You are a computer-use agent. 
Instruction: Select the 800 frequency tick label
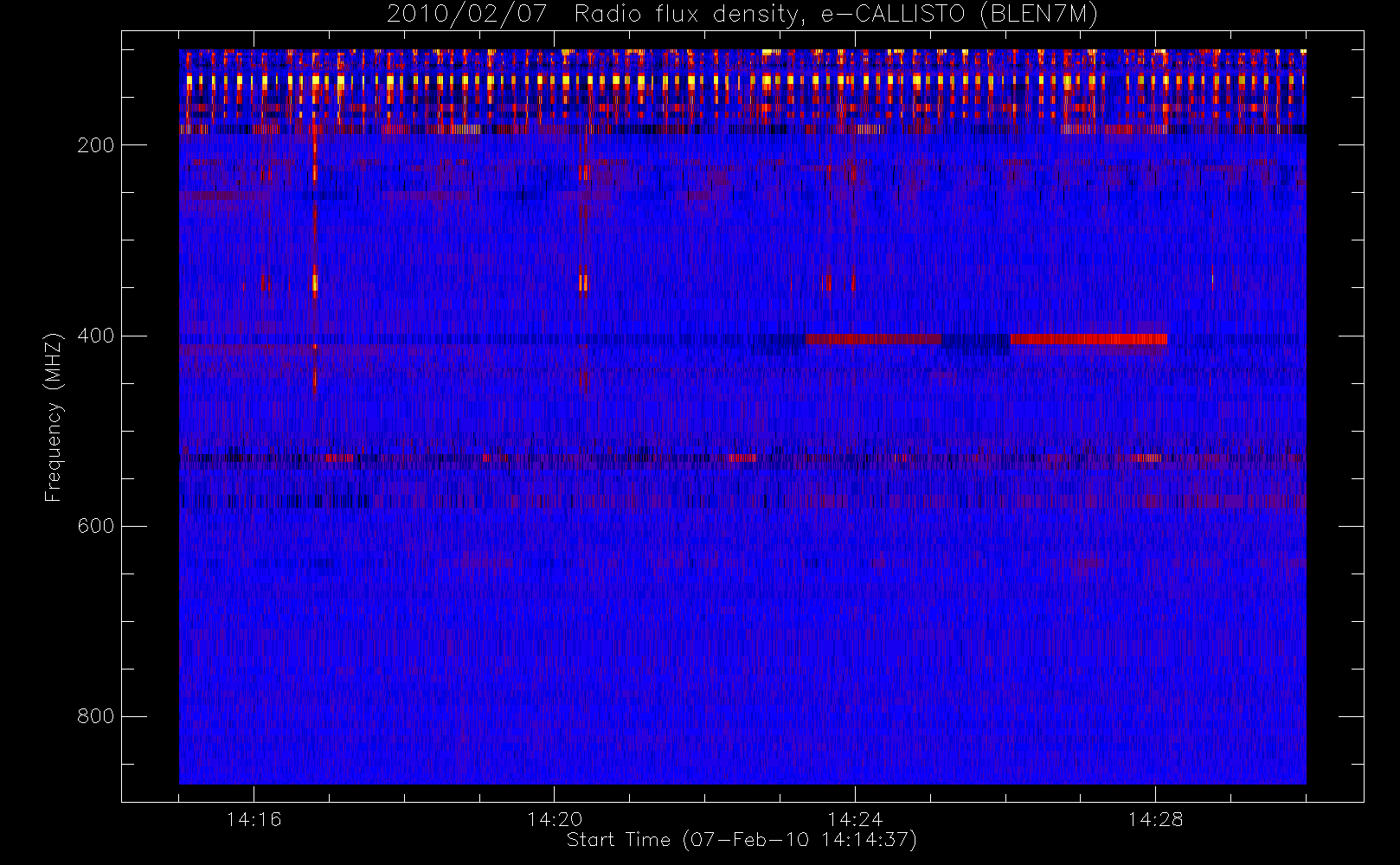click(96, 716)
